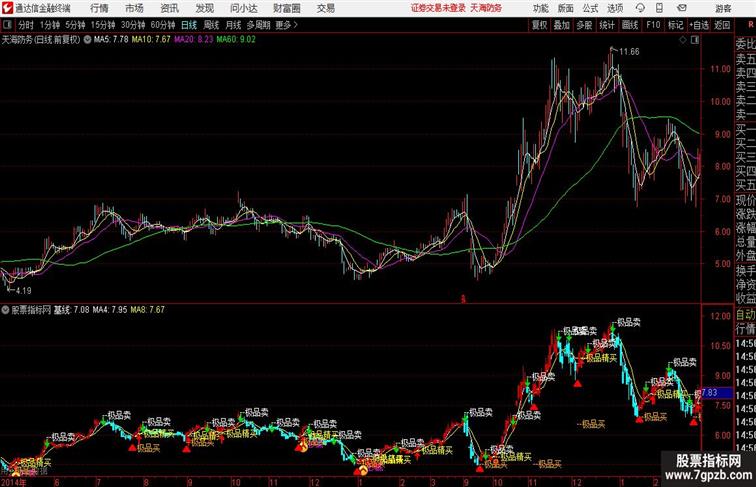Open the 多周期 multi-period view

coord(258,25)
